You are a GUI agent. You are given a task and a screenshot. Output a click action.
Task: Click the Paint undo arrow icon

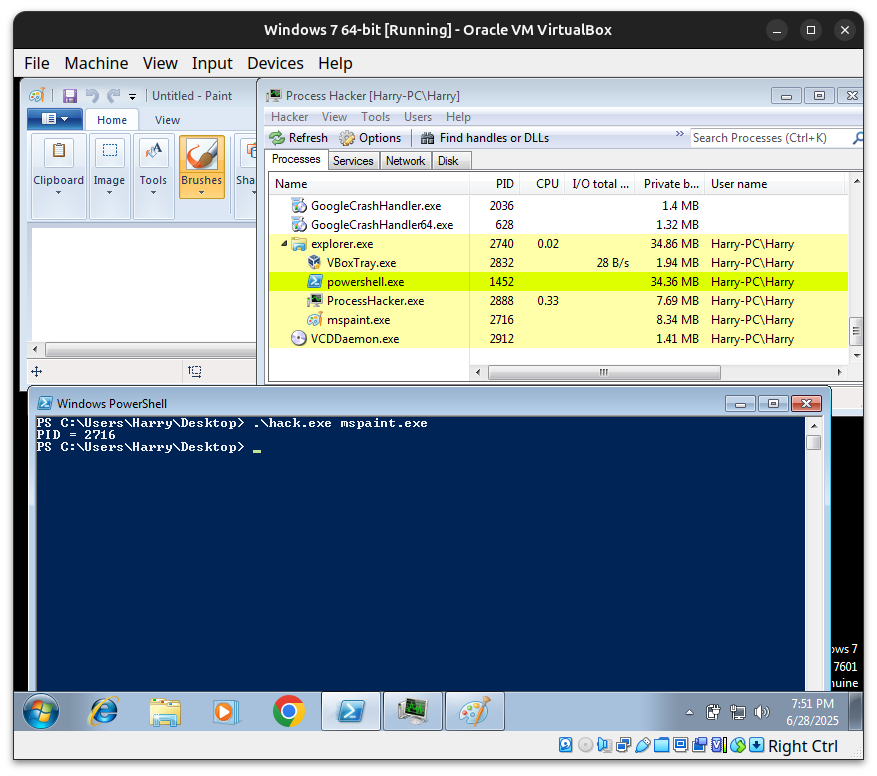point(92,96)
